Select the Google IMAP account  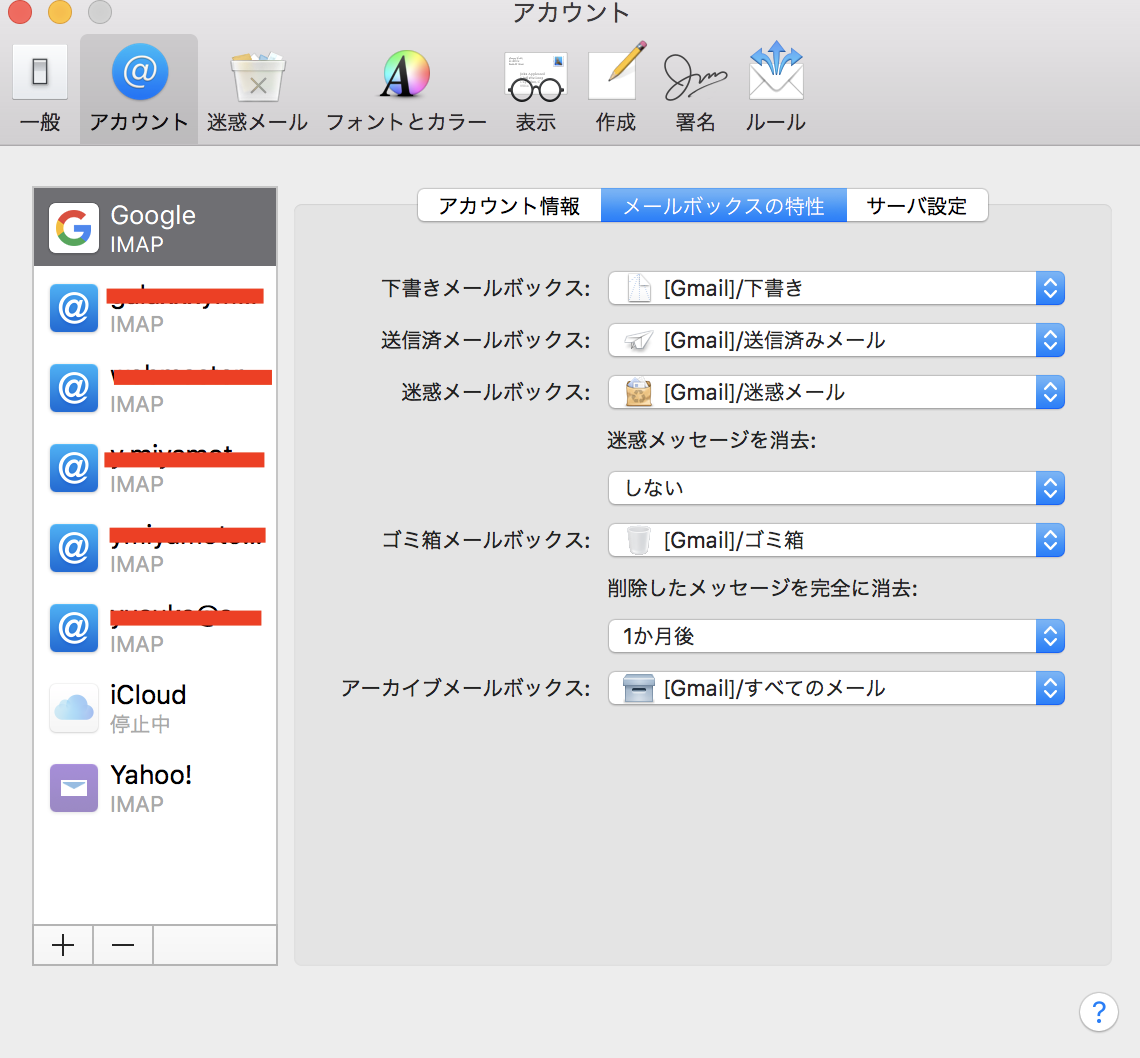click(155, 228)
